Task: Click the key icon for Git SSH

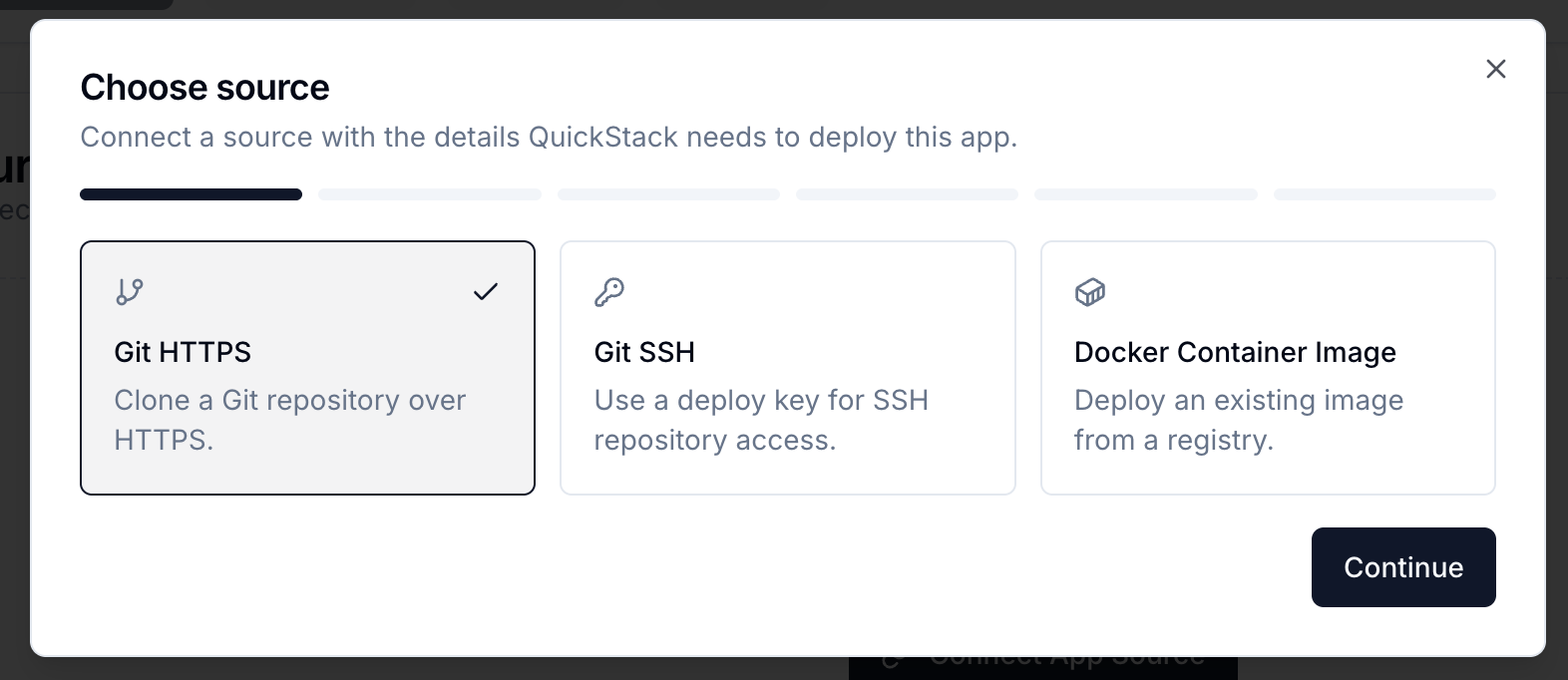Action: tap(609, 292)
